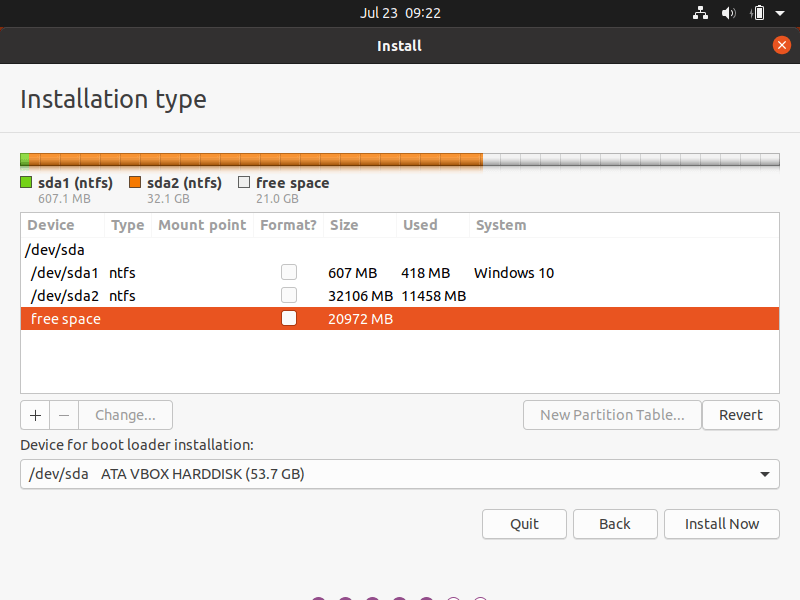
Task: Toggle Format checkbox for /dev/sda2
Action: point(289,295)
